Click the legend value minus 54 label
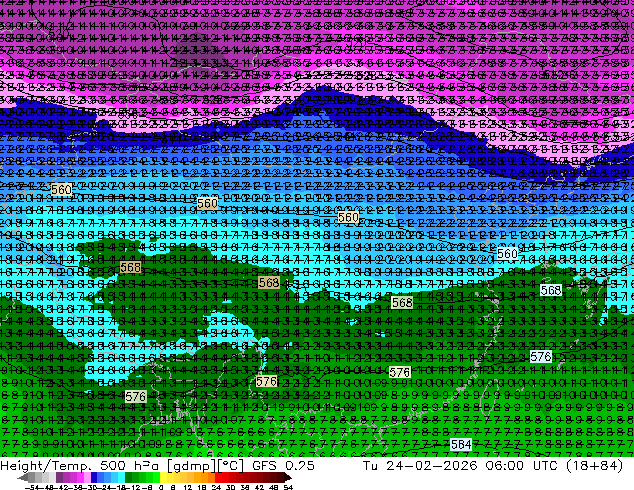The image size is (634, 490). pyautogui.click(x=32, y=488)
